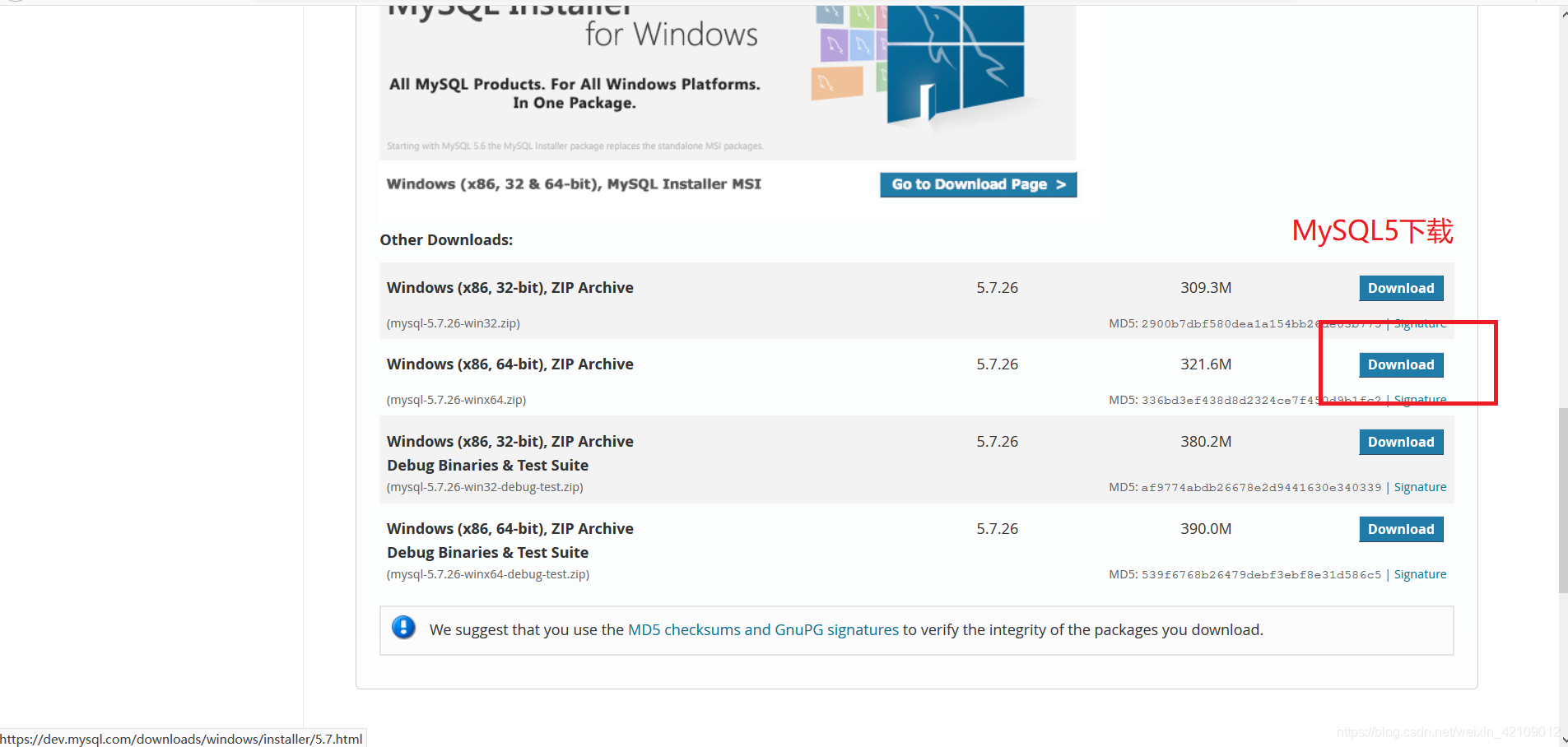The image size is (1568, 747).
Task: Click the scrollbar down arrow
Action: coord(1563,740)
